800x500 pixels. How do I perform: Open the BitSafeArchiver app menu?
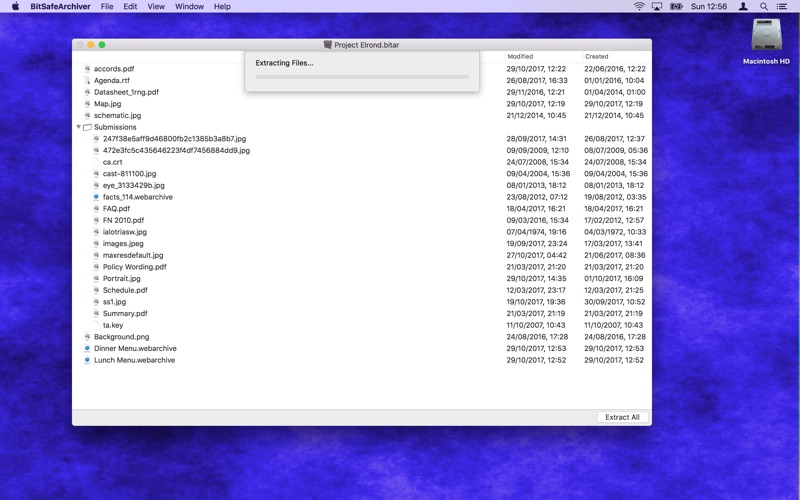click(x=60, y=6)
